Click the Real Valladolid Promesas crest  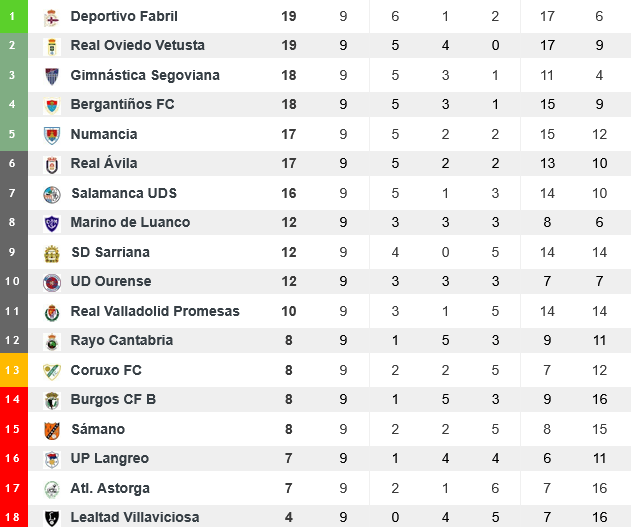(52, 312)
